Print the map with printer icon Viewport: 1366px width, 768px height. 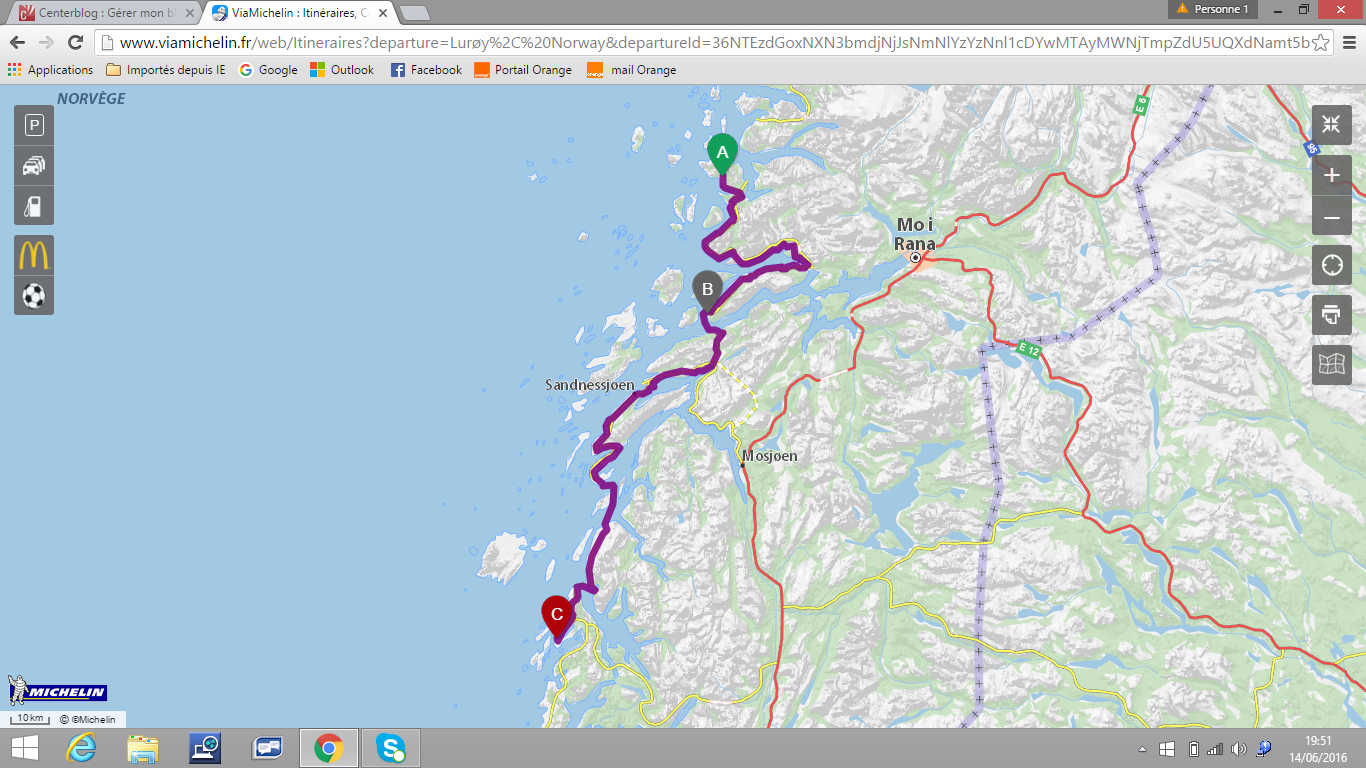coord(1331,315)
